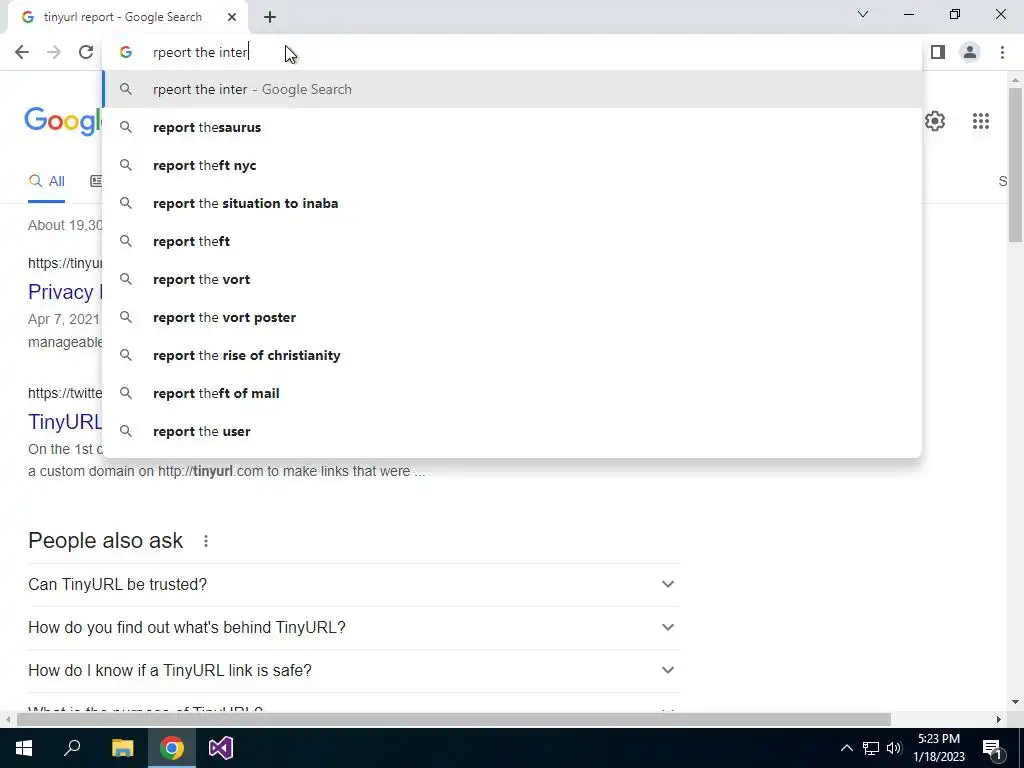
Task: Select 'rpeort the inter - Google Search' suggestion
Action: (x=513, y=89)
